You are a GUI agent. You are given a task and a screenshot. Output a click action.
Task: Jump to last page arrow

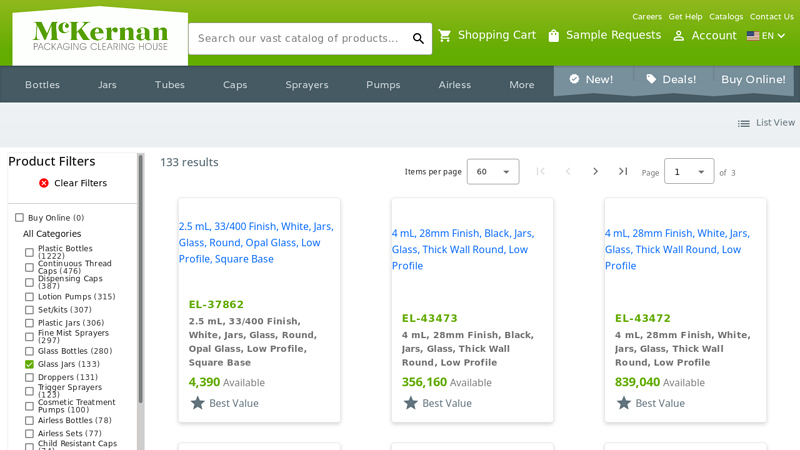pos(623,171)
